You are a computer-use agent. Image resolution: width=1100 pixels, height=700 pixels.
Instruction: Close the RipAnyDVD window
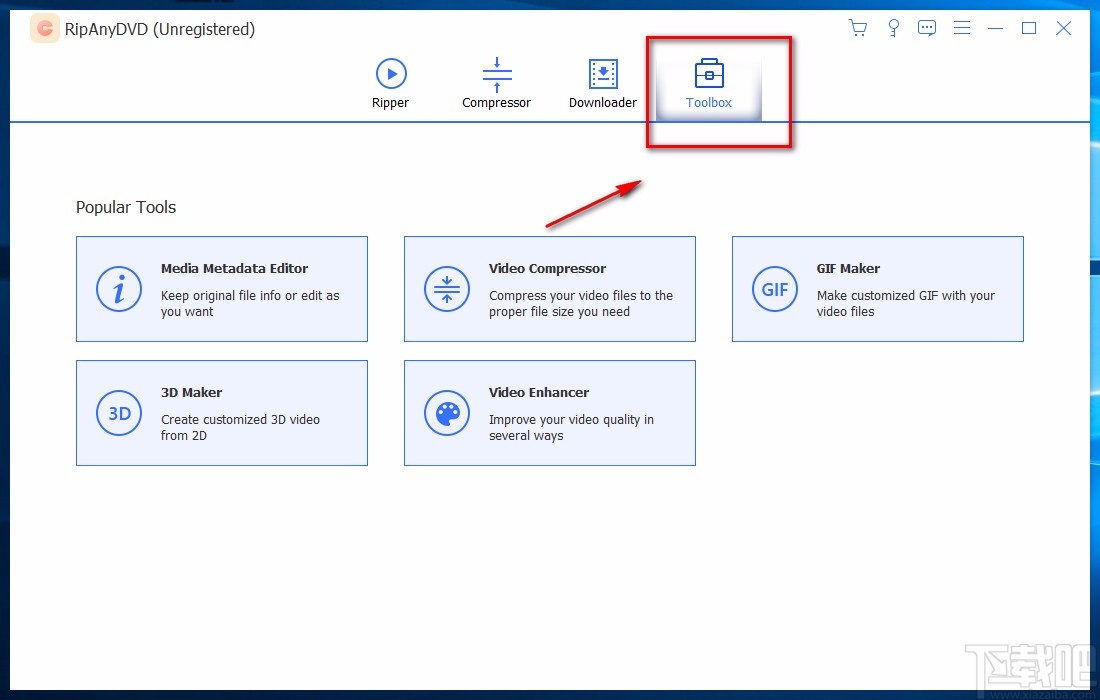1064,28
